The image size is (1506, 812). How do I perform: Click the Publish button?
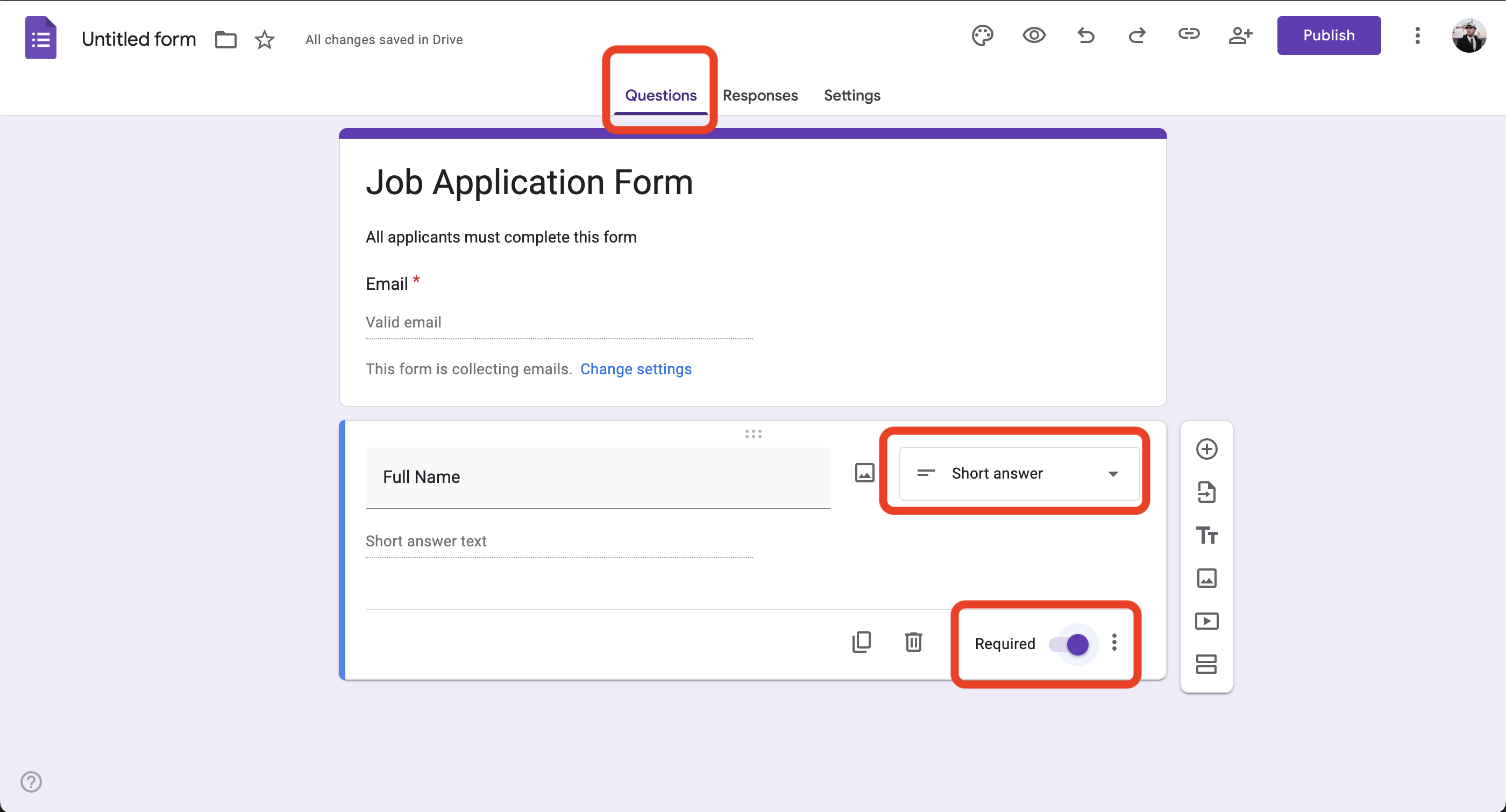(x=1329, y=35)
